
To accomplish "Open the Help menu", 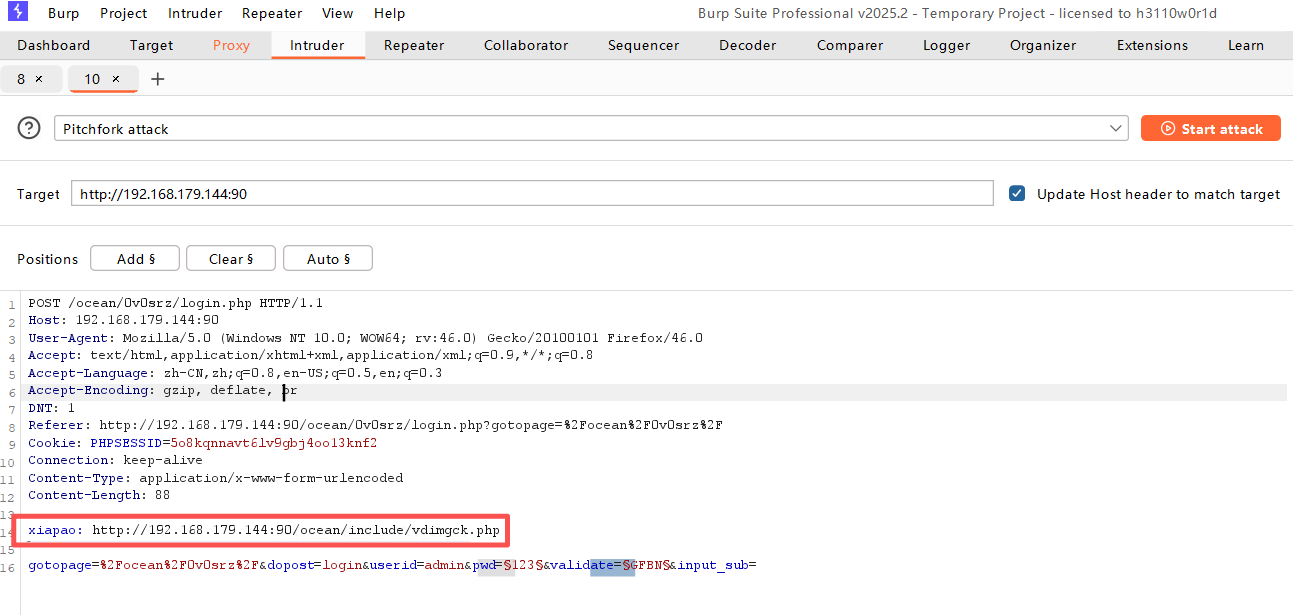I will tap(390, 13).
